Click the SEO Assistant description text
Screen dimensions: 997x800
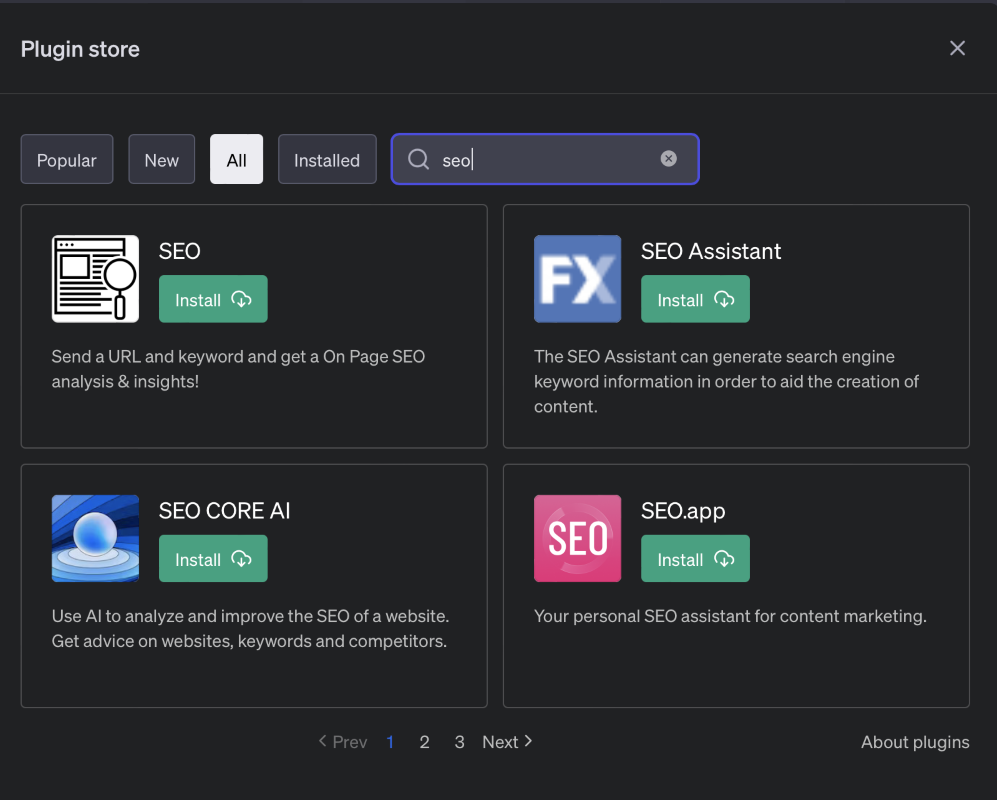[726, 382]
